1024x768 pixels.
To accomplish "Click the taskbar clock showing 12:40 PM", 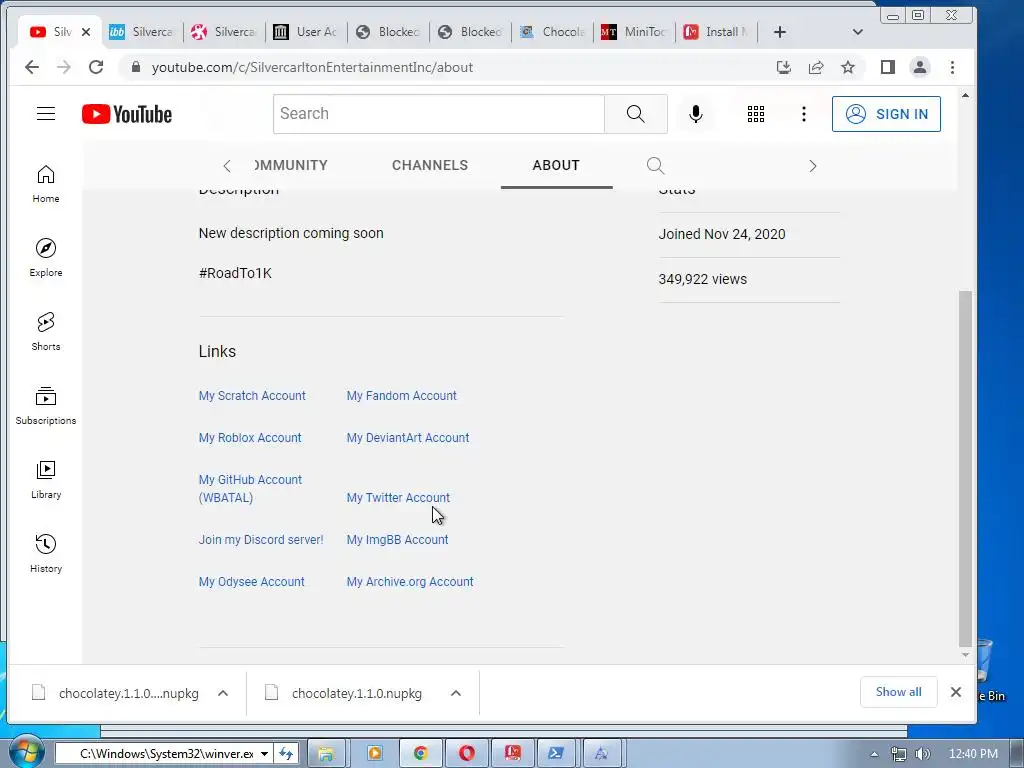I will click(973, 754).
